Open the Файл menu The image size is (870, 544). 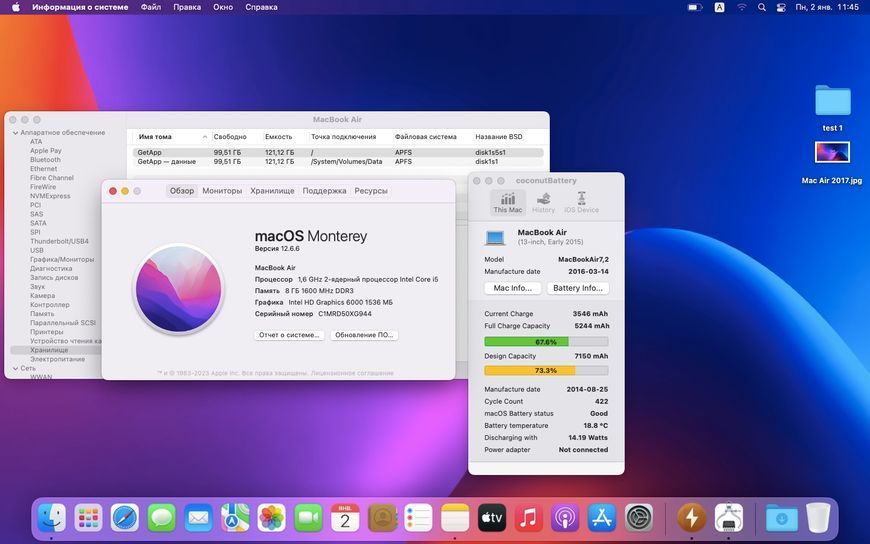point(150,7)
